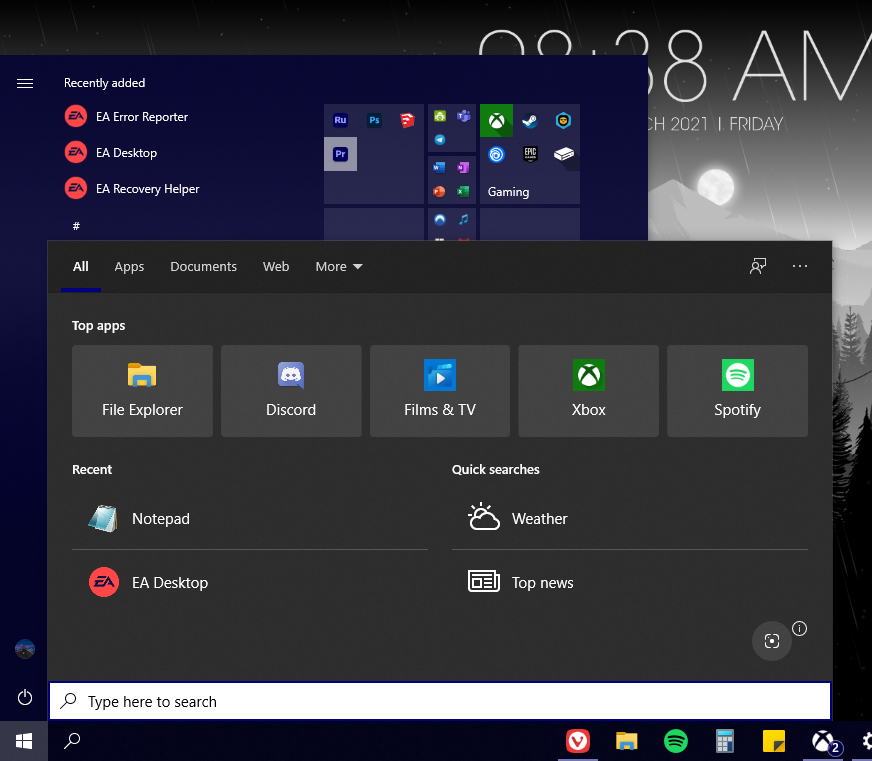This screenshot has width=872, height=761.
Task: Click the blue music note icon in folder tile
Action: point(463,219)
